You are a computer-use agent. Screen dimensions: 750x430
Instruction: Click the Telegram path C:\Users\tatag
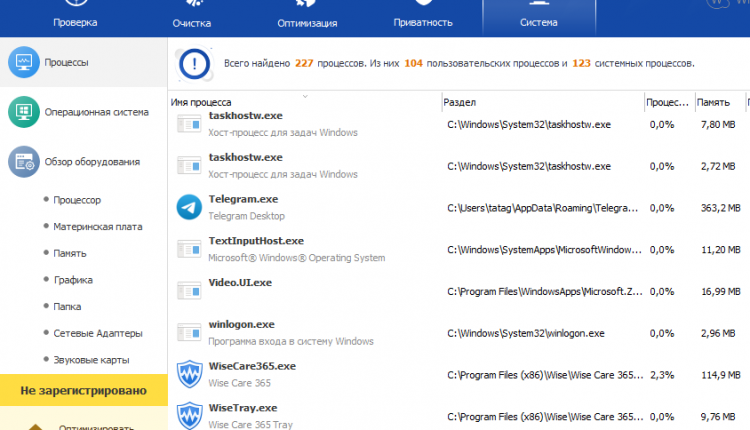[542, 208]
